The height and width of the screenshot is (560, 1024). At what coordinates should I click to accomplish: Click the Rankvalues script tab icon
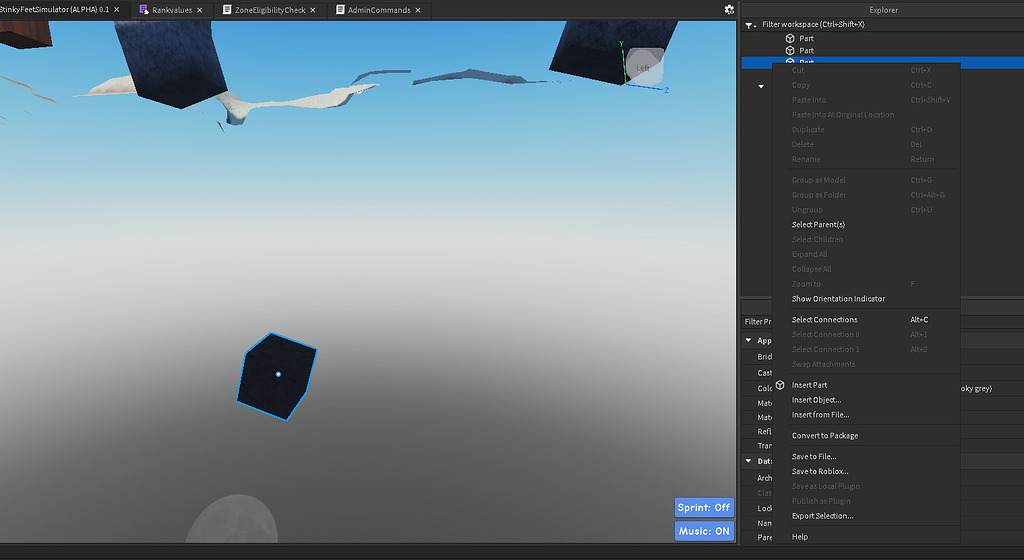point(144,10)
